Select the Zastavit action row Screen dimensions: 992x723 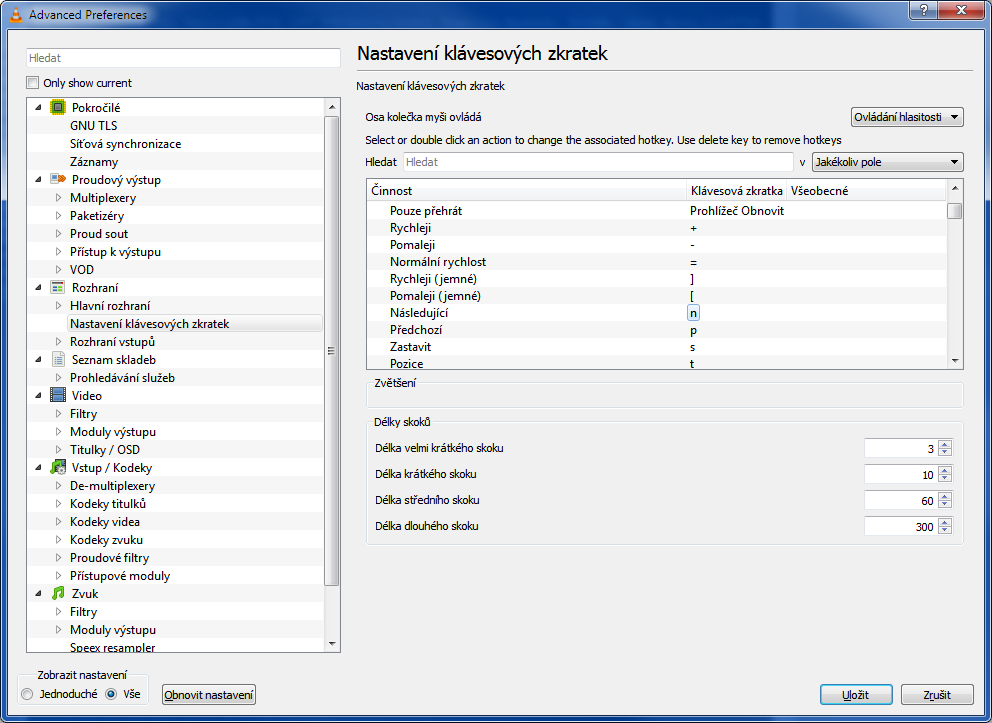pyautogui.click(x=656, y=347)
